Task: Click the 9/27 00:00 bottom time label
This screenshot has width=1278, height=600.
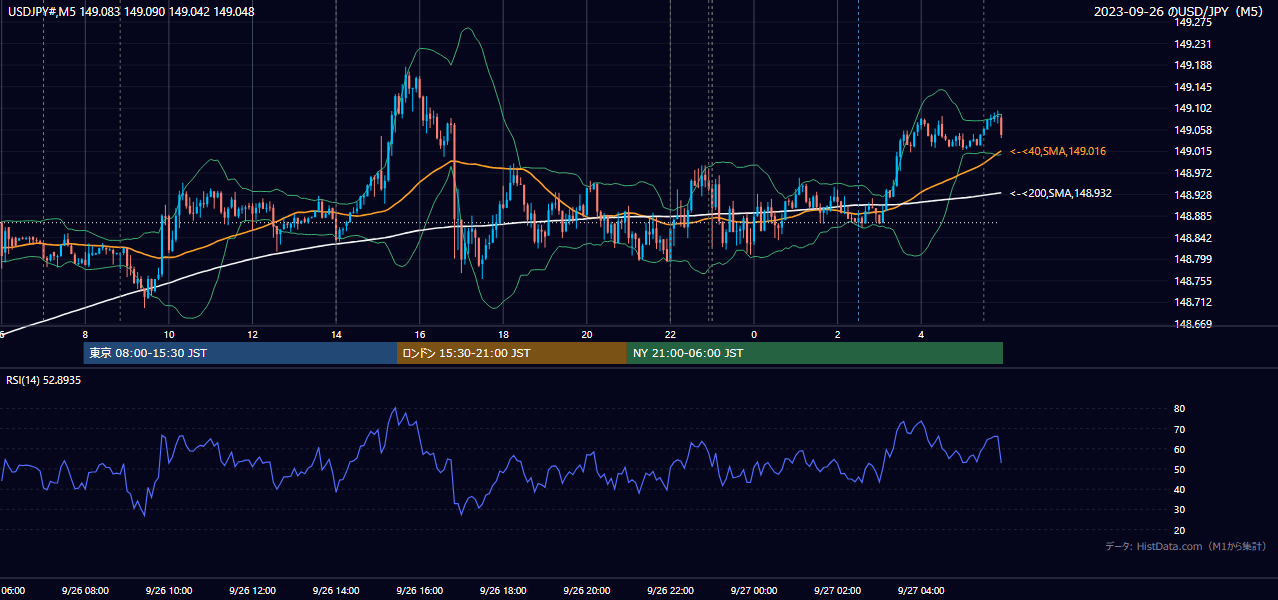Action: tap(754, 591)
